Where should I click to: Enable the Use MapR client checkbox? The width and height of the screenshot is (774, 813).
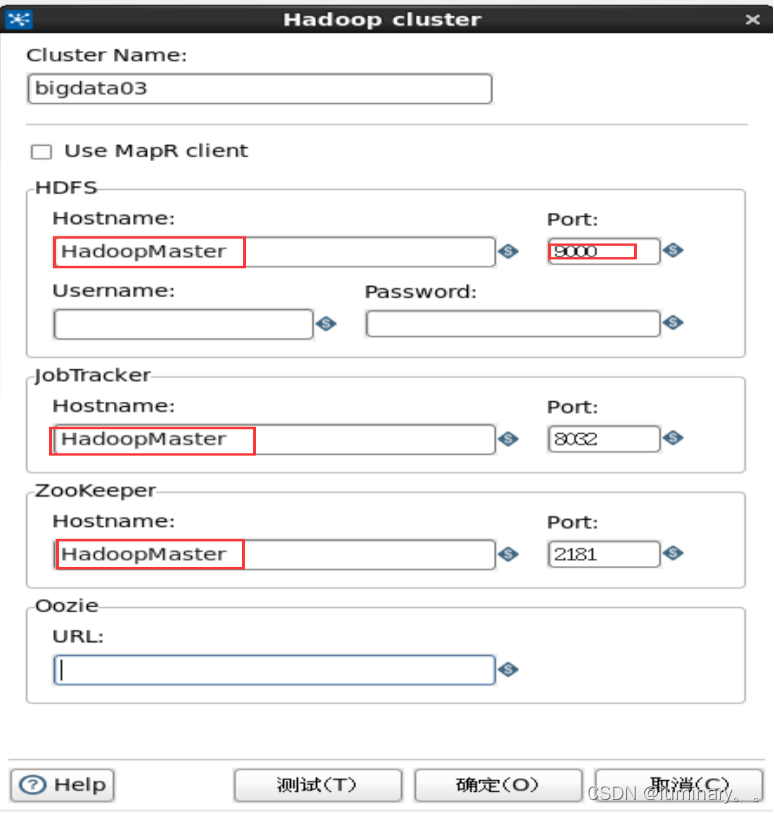(42, 151)
